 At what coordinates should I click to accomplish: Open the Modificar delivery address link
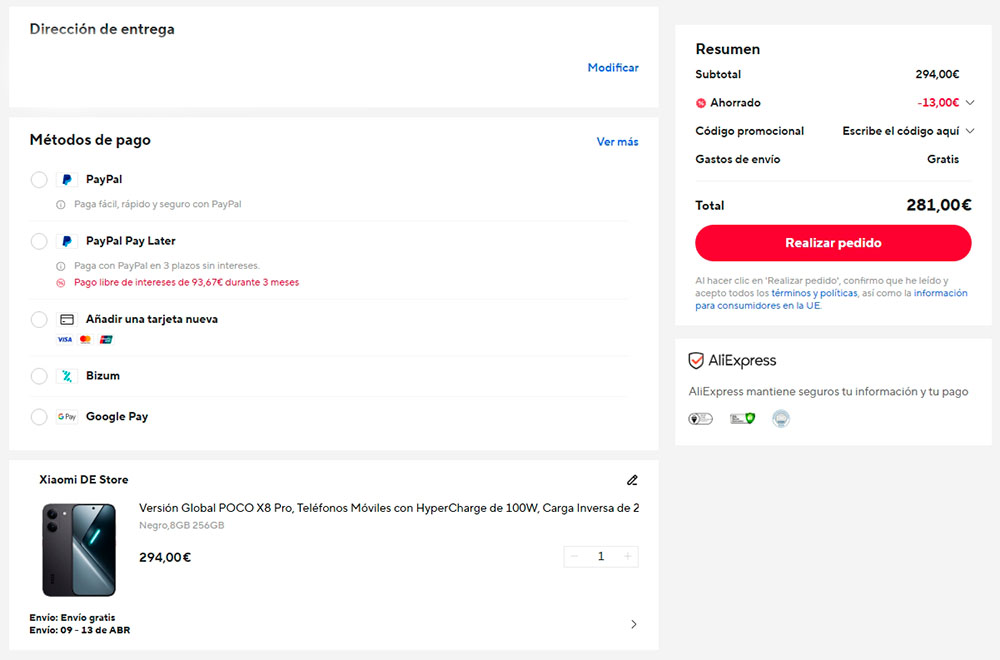[613, 68]
